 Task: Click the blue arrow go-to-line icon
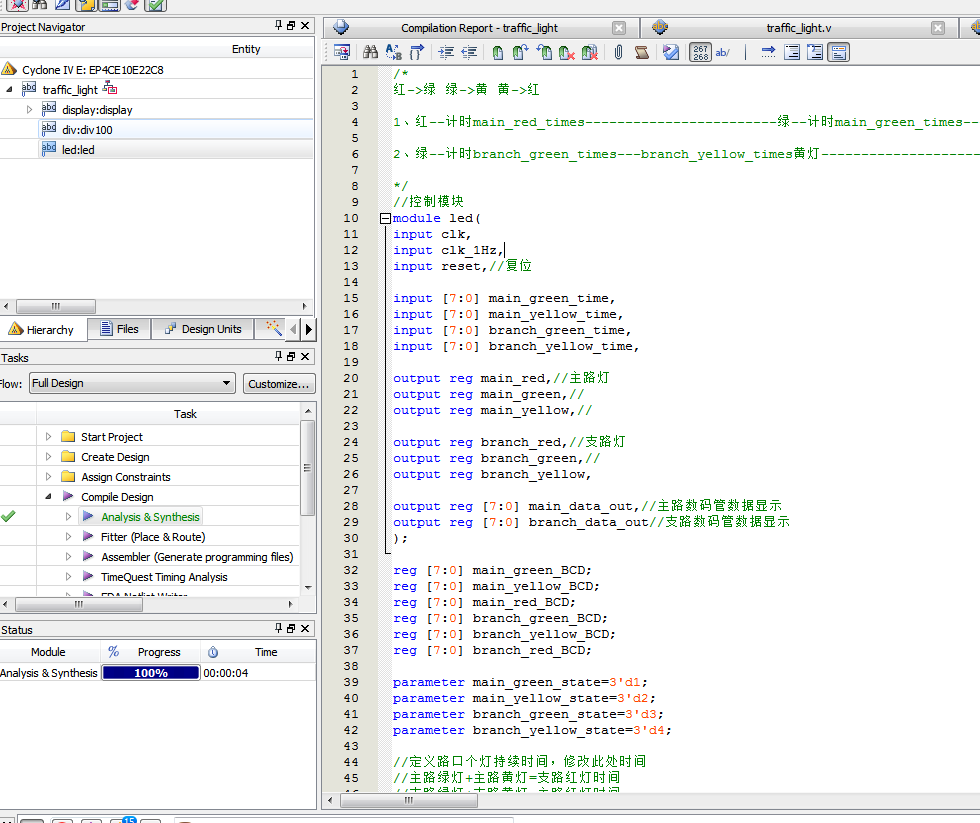769,52
